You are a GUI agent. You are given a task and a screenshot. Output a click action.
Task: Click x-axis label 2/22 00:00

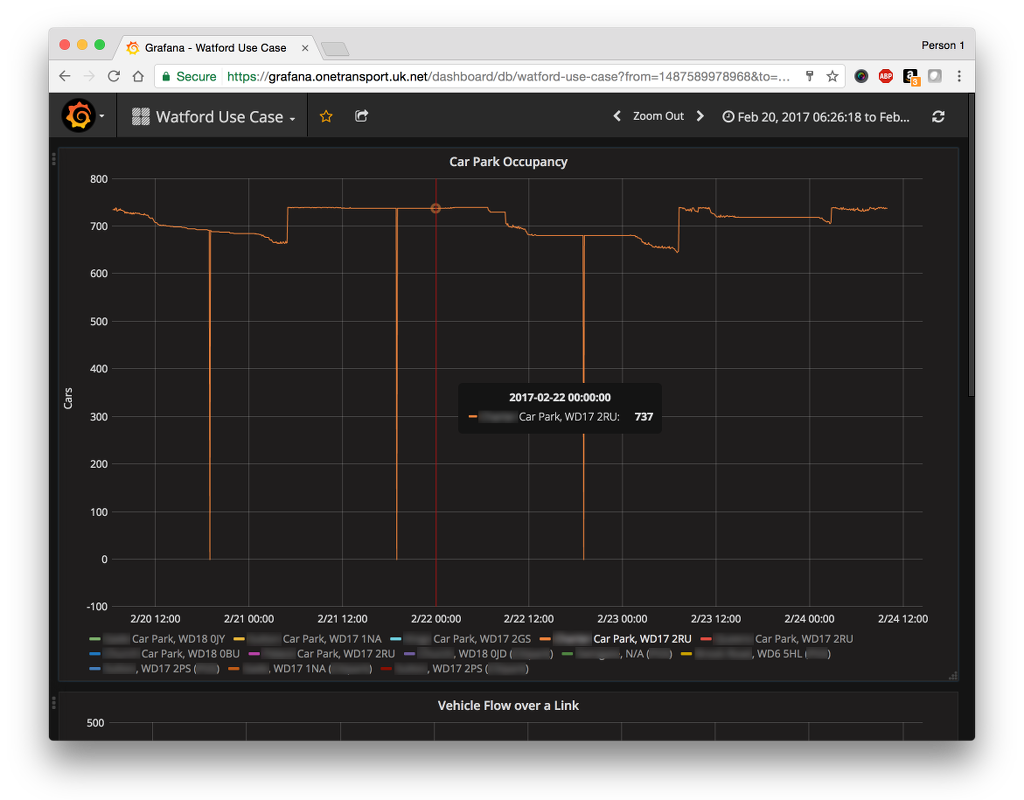436,618
